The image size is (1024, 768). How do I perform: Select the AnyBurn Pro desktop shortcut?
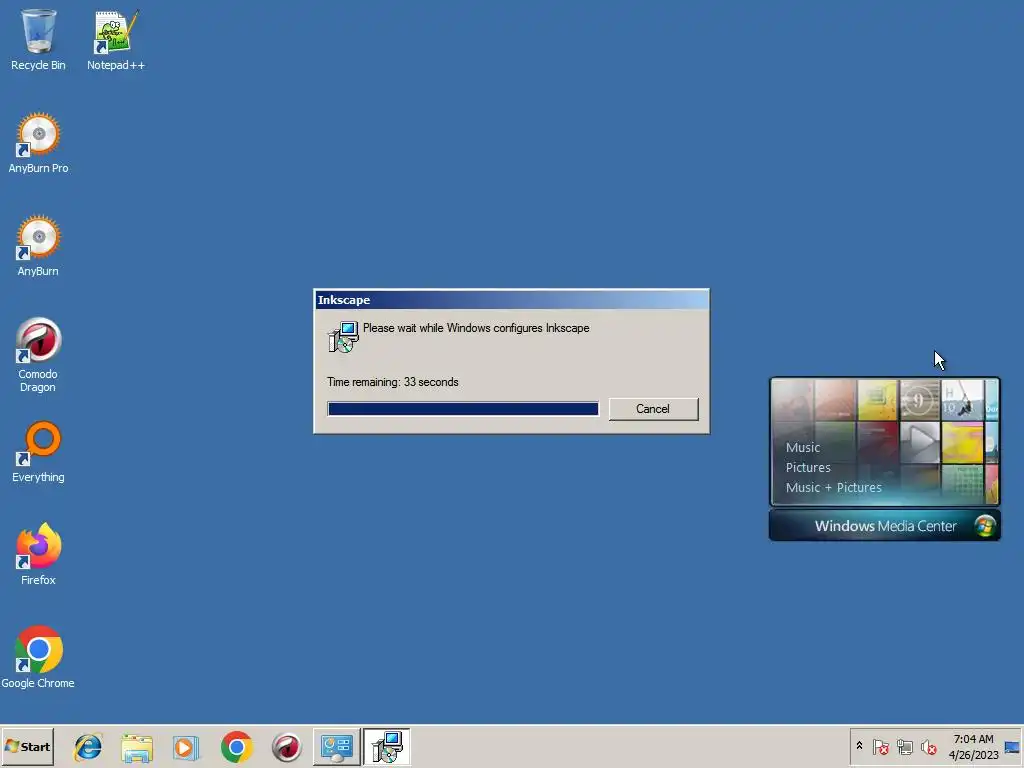[38, 143]
